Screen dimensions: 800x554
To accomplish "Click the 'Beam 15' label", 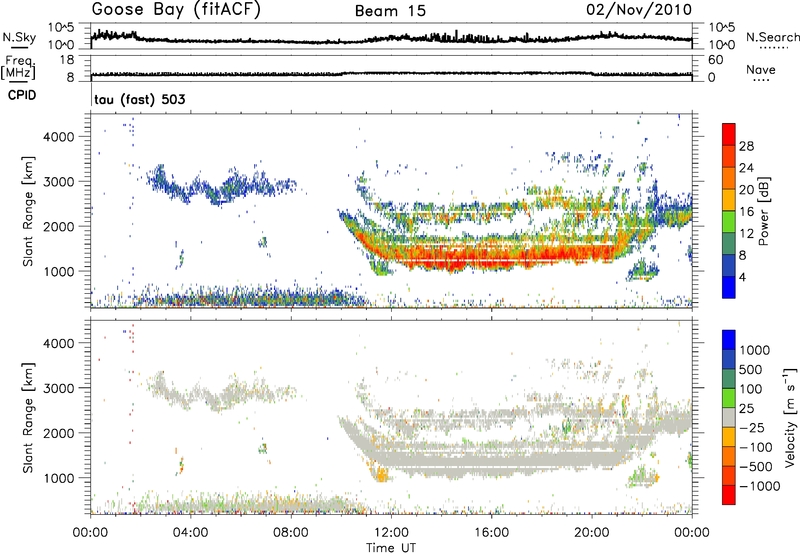I will (390, 11).
